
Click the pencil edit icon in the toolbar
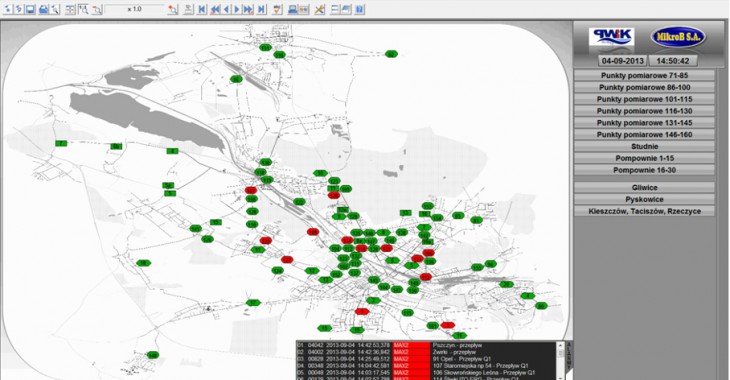point(277,9)
